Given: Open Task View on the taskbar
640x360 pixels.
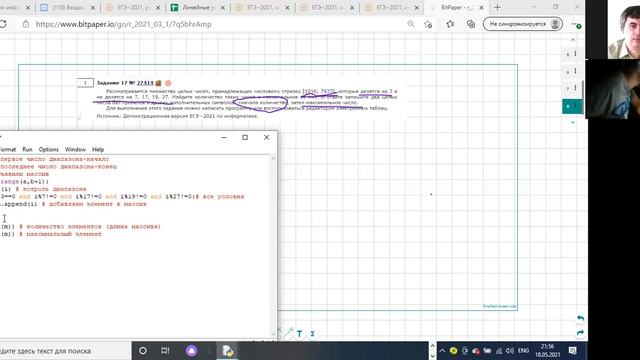Looking at the screenshot, I should 165,351.
